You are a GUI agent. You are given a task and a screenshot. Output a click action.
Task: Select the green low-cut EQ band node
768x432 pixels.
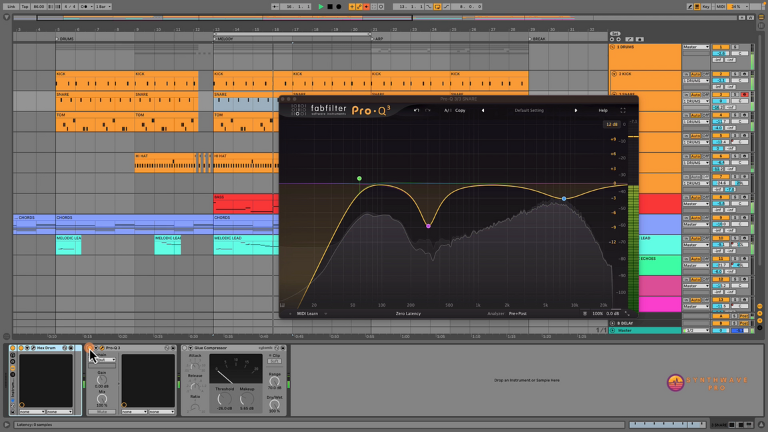tap(360, 178)
